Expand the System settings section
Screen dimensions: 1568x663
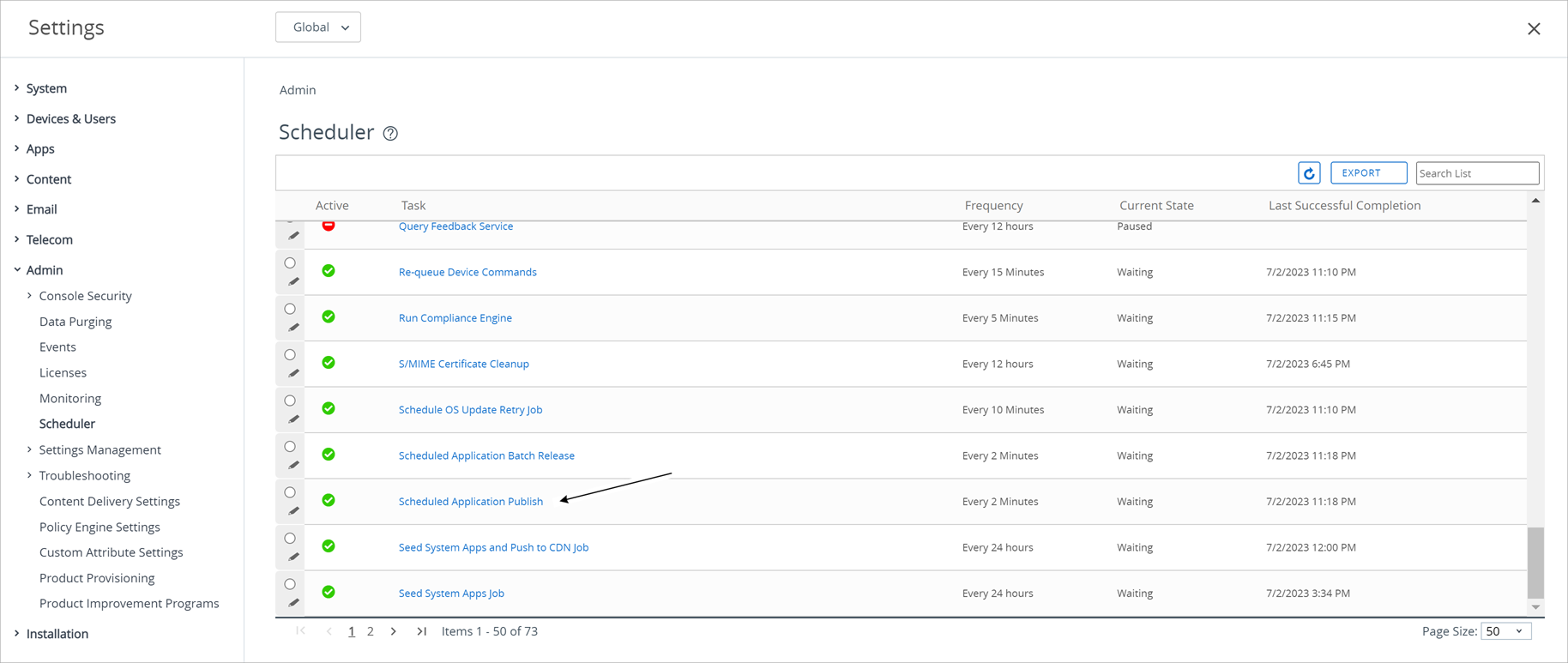(x=17, y=88)
